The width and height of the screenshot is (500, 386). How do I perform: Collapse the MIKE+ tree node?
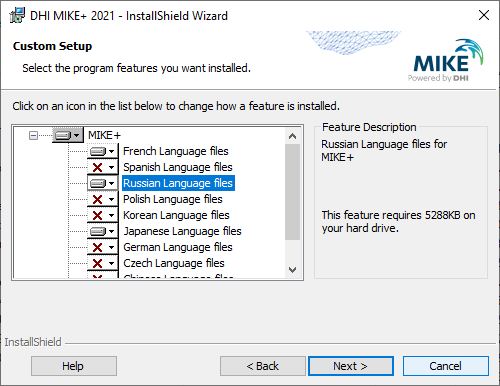tap(33, 135)
